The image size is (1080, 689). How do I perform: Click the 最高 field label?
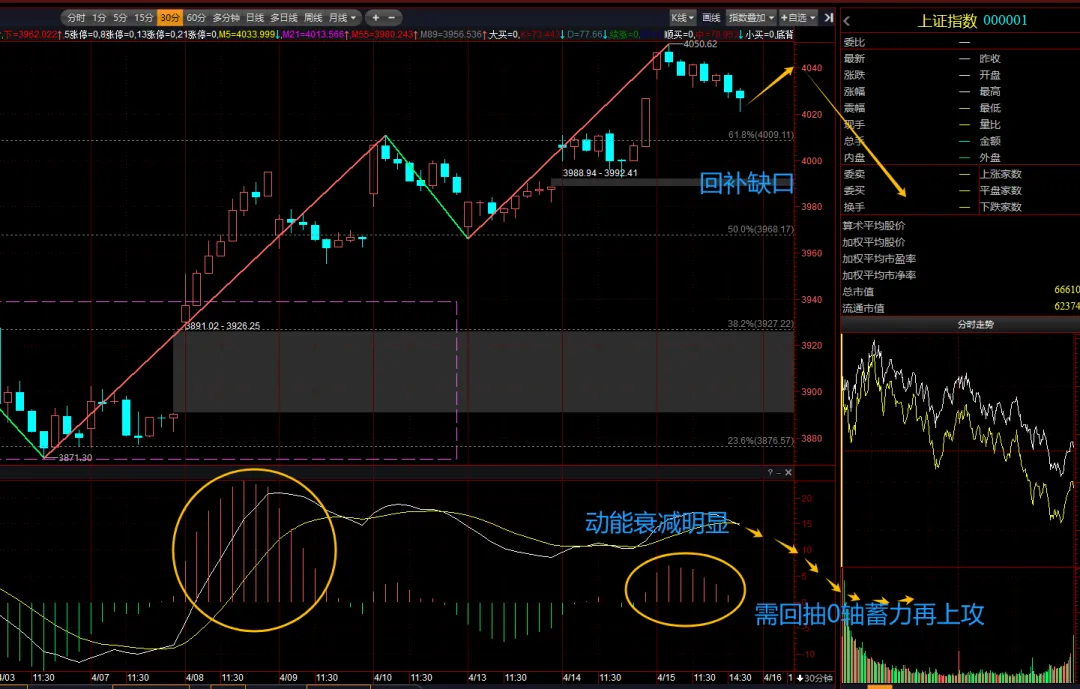(990, 92)
